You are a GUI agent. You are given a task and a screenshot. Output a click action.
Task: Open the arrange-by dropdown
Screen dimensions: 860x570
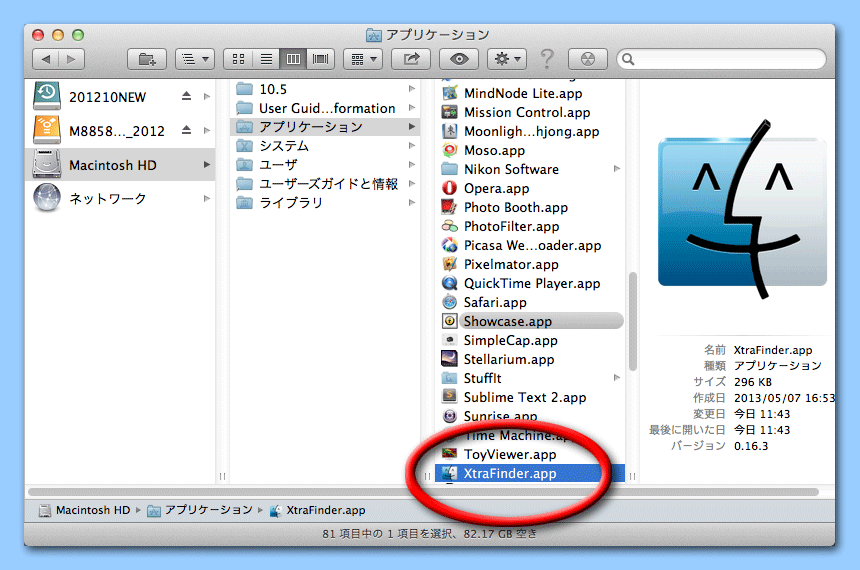pos(363,59)
